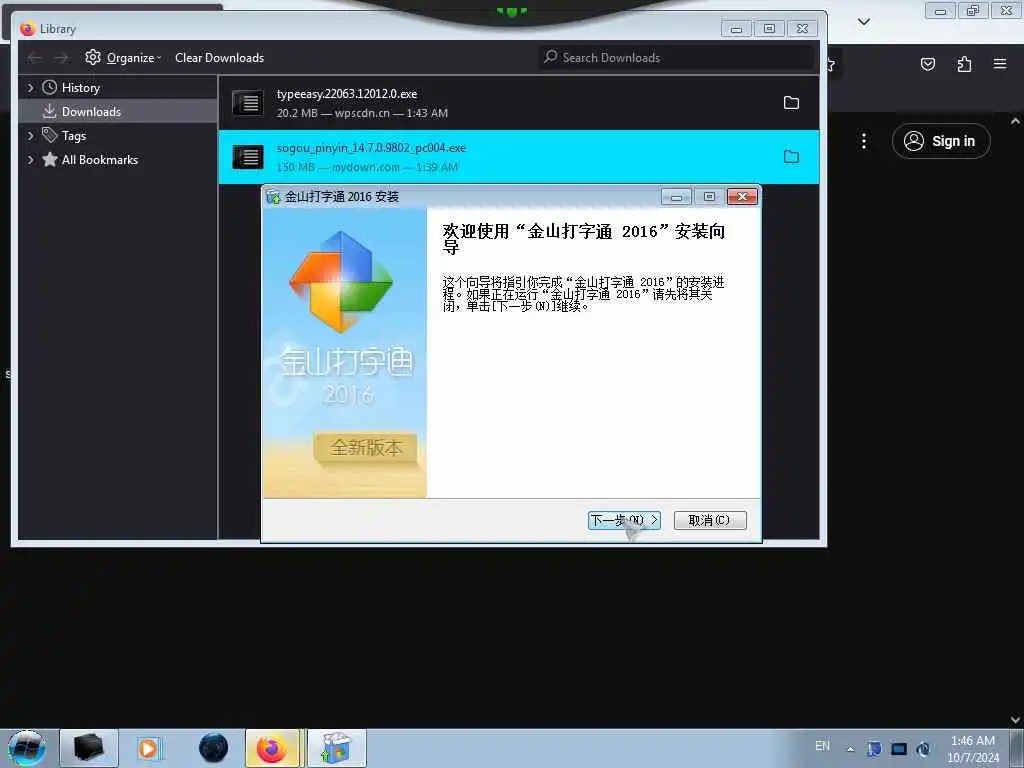Switch to Firefox in the taskbar
The height and width of the screenshot is (768, 1024).
tap(272, 748)
